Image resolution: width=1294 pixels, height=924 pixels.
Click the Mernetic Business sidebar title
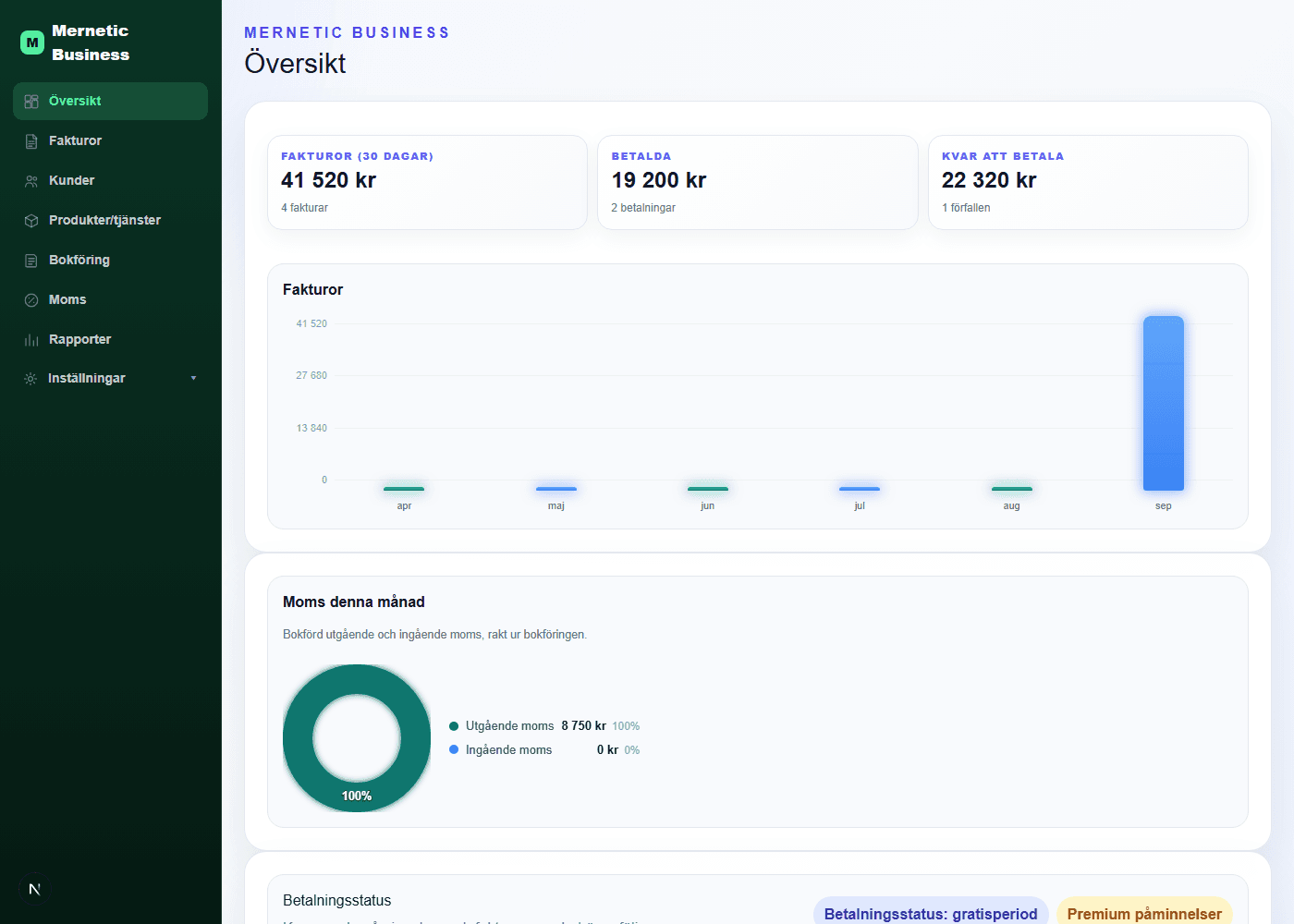[x=91, y=43]
